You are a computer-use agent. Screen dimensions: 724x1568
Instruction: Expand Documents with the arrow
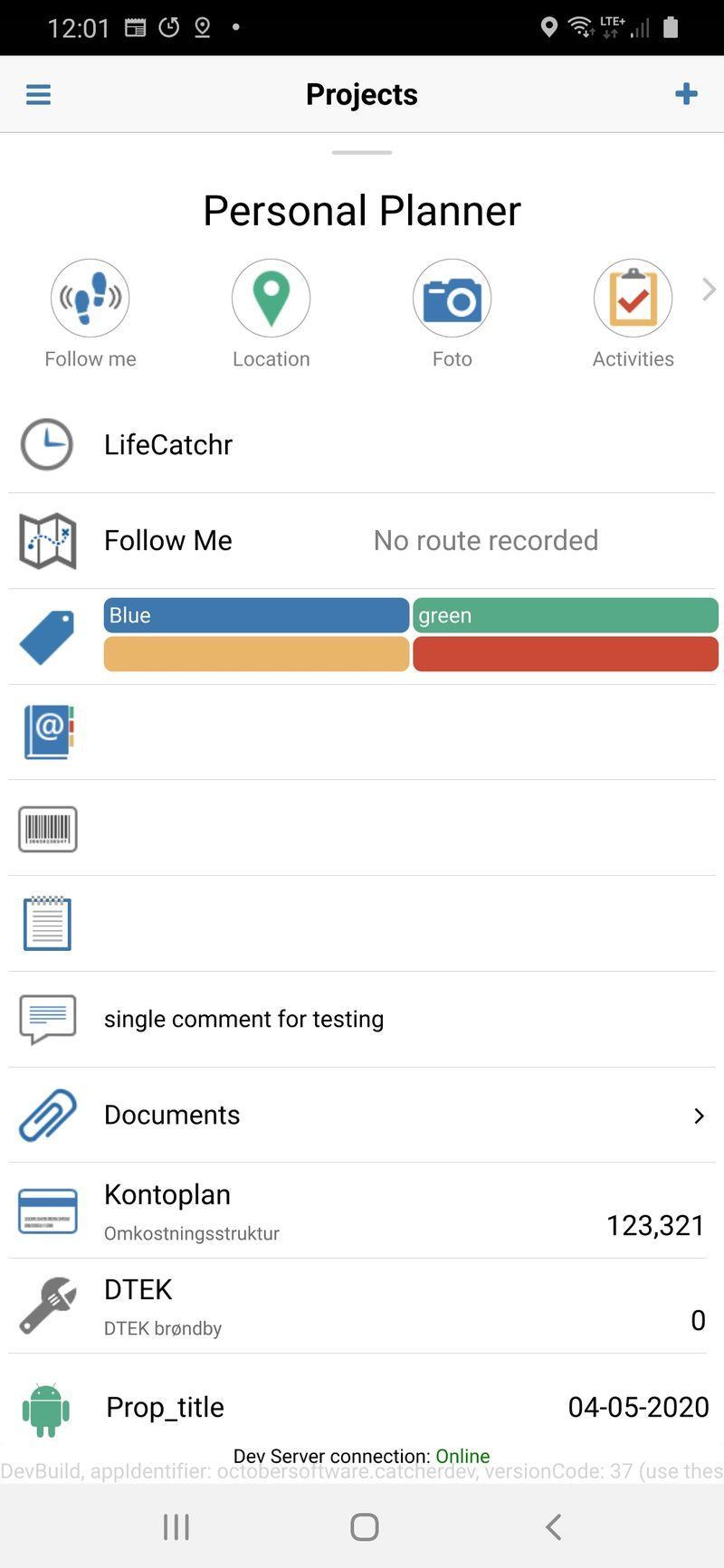coord(699,1116)
